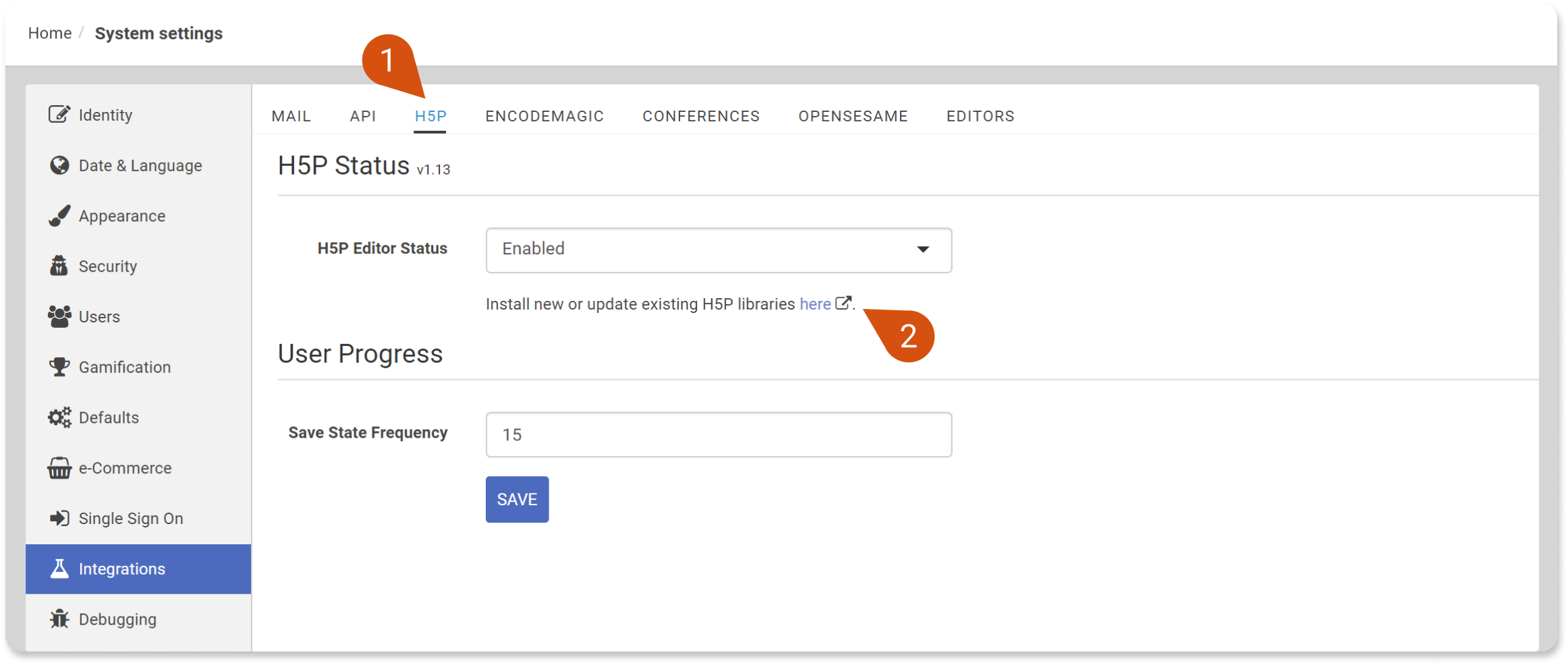Image resolution: width=1568 pixels, height=665 pixels.
Task: Open the CONFERENCES tab
Action: point(700,116)
